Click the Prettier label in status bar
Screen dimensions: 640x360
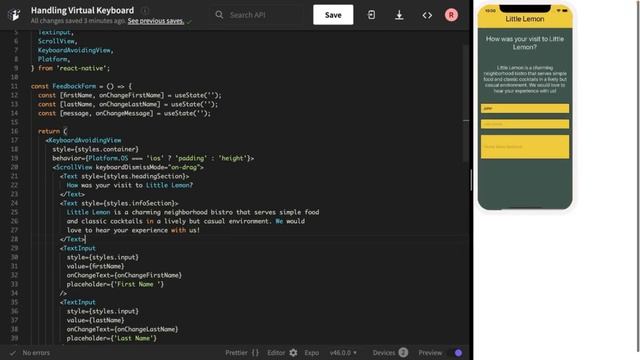pos(236,353)
